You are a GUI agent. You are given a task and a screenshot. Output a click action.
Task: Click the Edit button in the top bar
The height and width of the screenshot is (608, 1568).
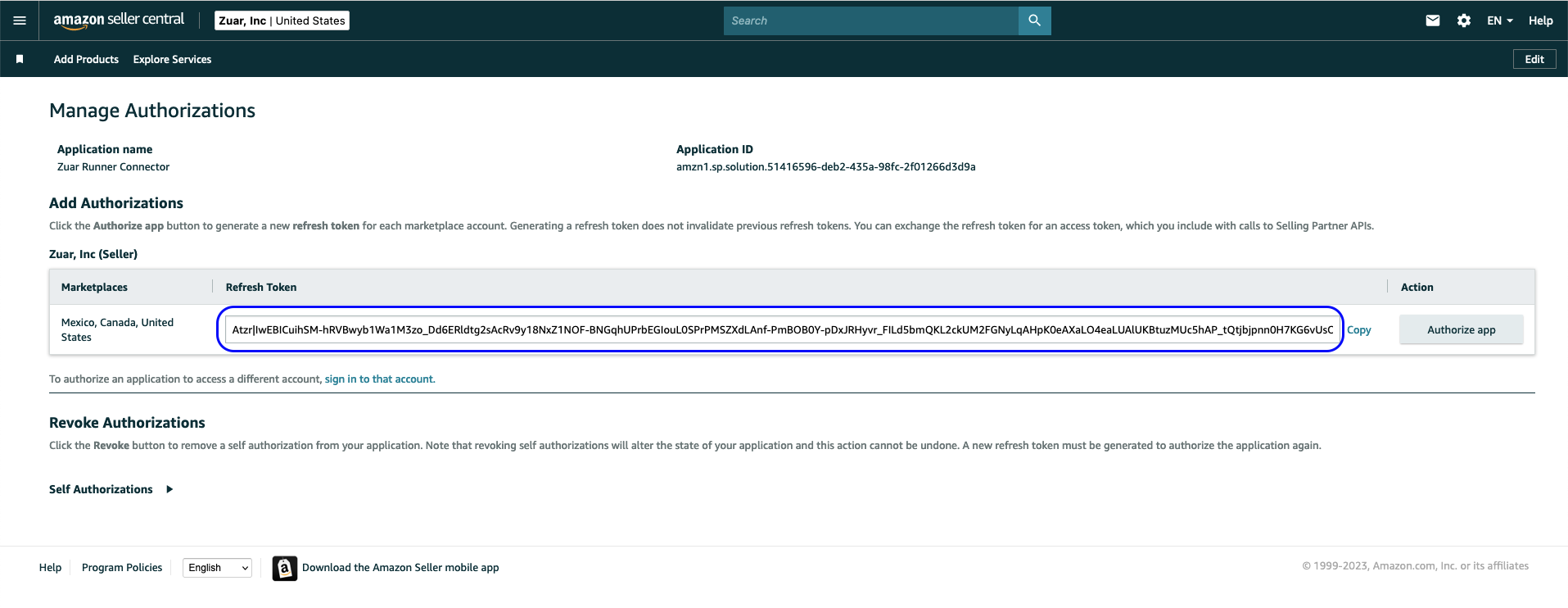pos(1534,59)
